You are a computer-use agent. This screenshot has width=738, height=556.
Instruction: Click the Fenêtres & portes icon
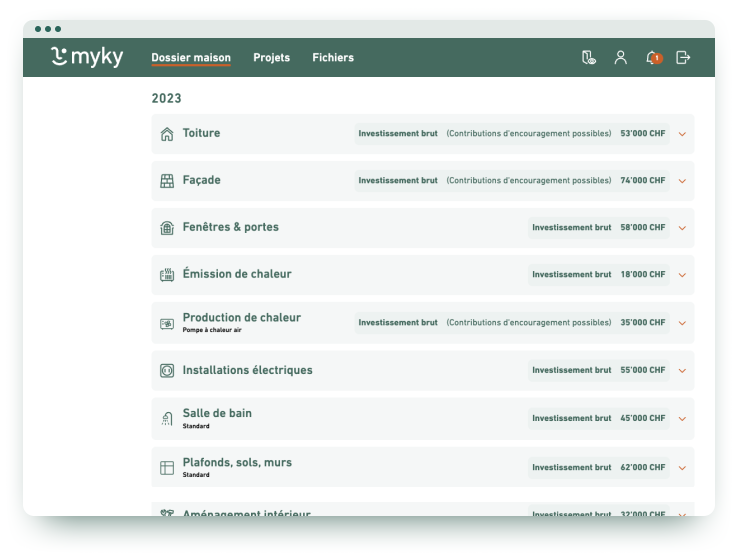(x=167, y=228)
